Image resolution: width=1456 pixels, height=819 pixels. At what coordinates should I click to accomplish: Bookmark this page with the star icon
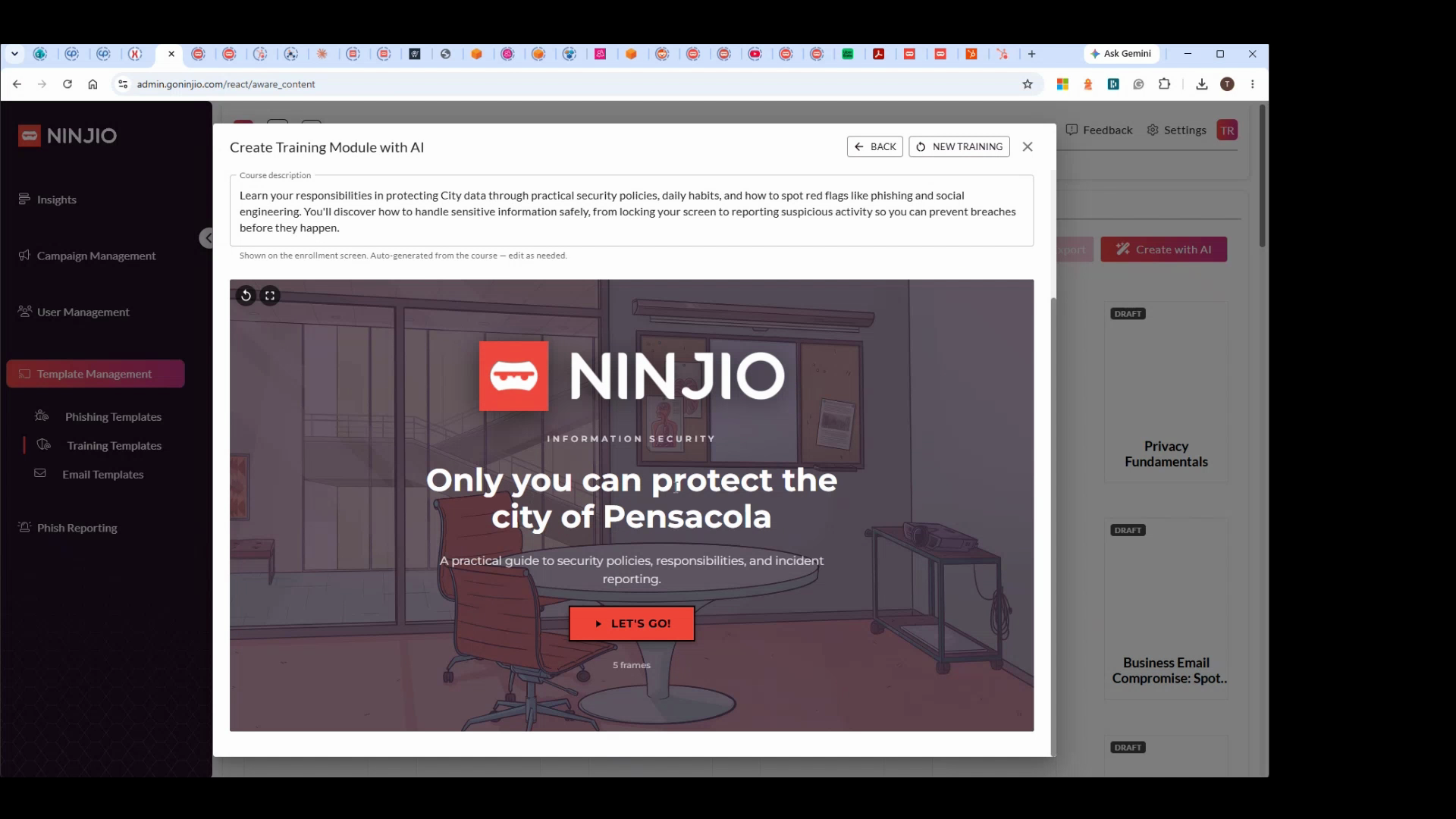pos(1028,84)
